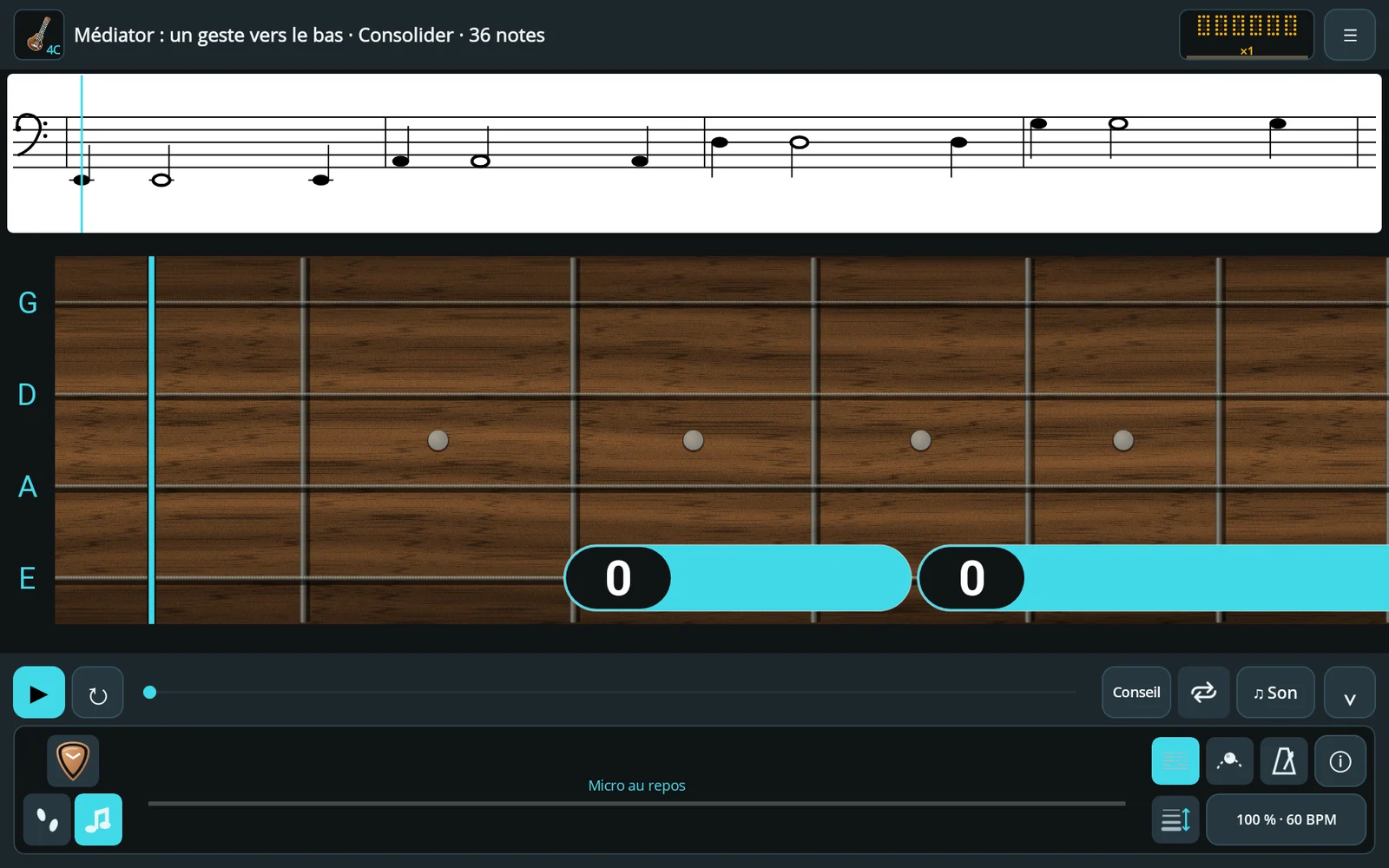Click the score counter display showing x1
Screen dimensions: 1389x868
click(x=1247, y=35)
